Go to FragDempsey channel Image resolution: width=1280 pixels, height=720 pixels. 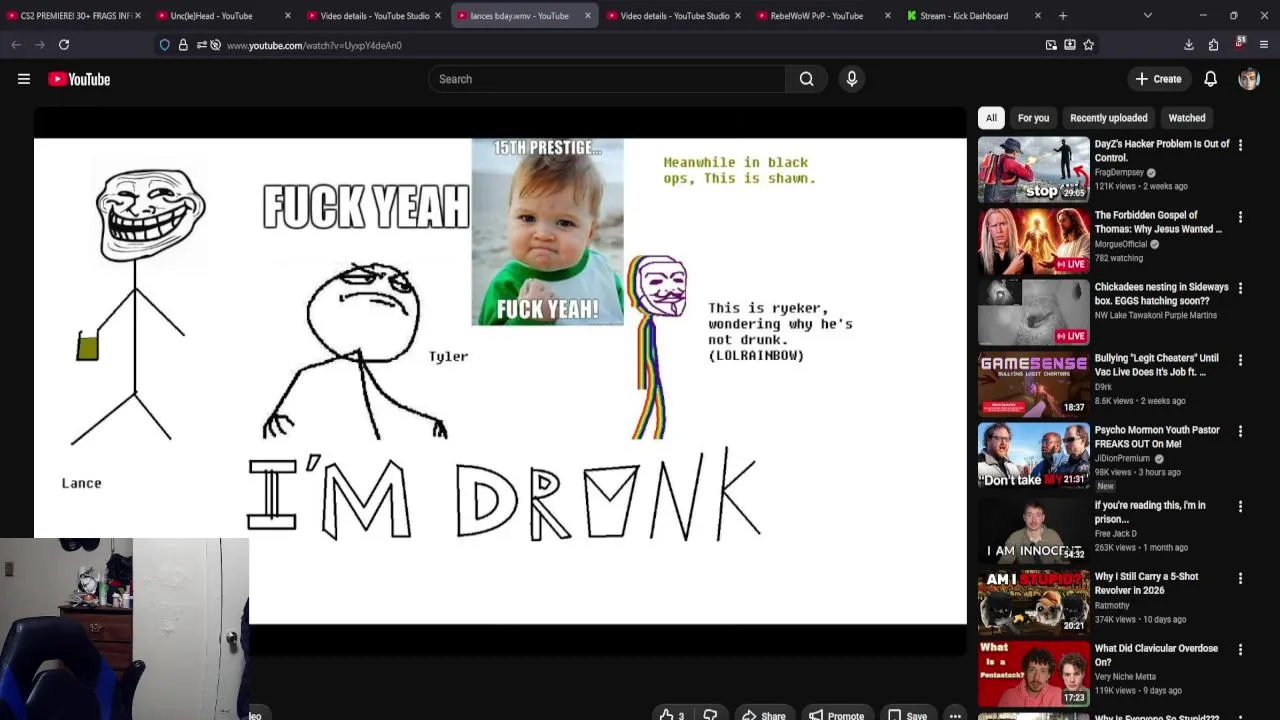tap(1118, 172)
